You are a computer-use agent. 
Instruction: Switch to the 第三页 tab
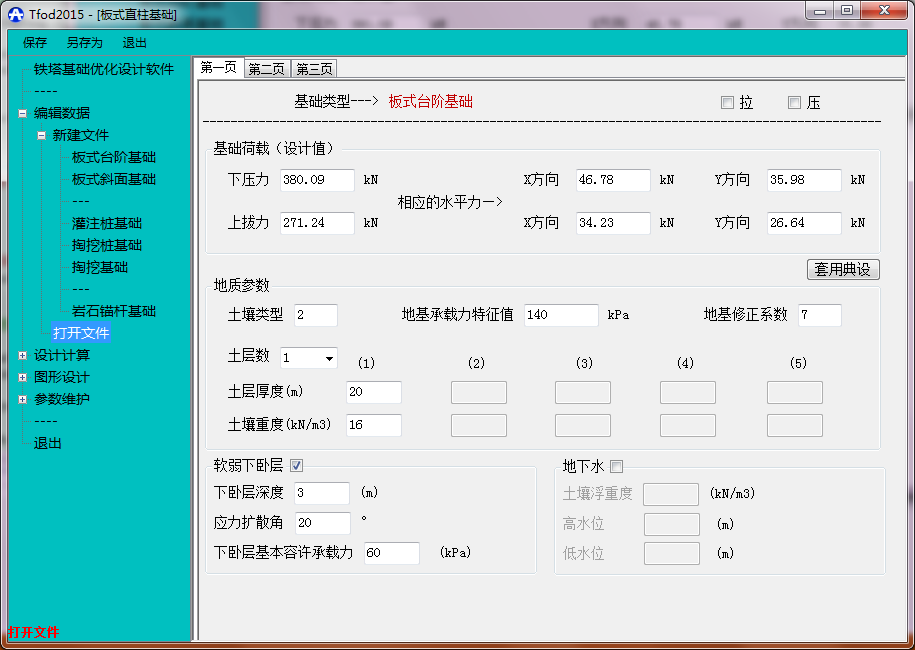314,69
